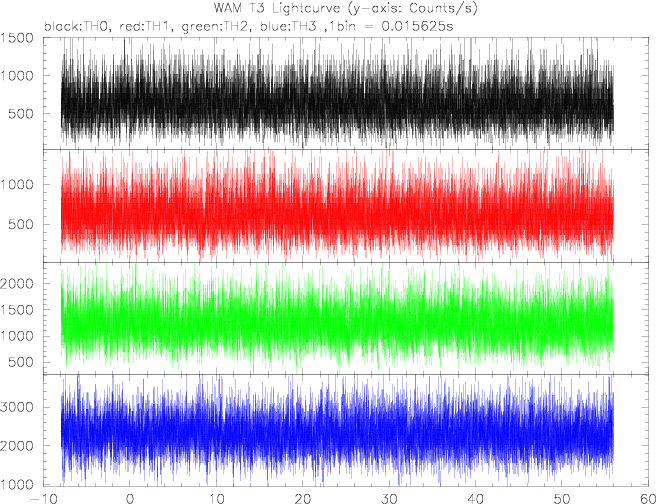The image size is (657, 504).
Task: Click the x-axis label 40
Action: click(476, 499)
